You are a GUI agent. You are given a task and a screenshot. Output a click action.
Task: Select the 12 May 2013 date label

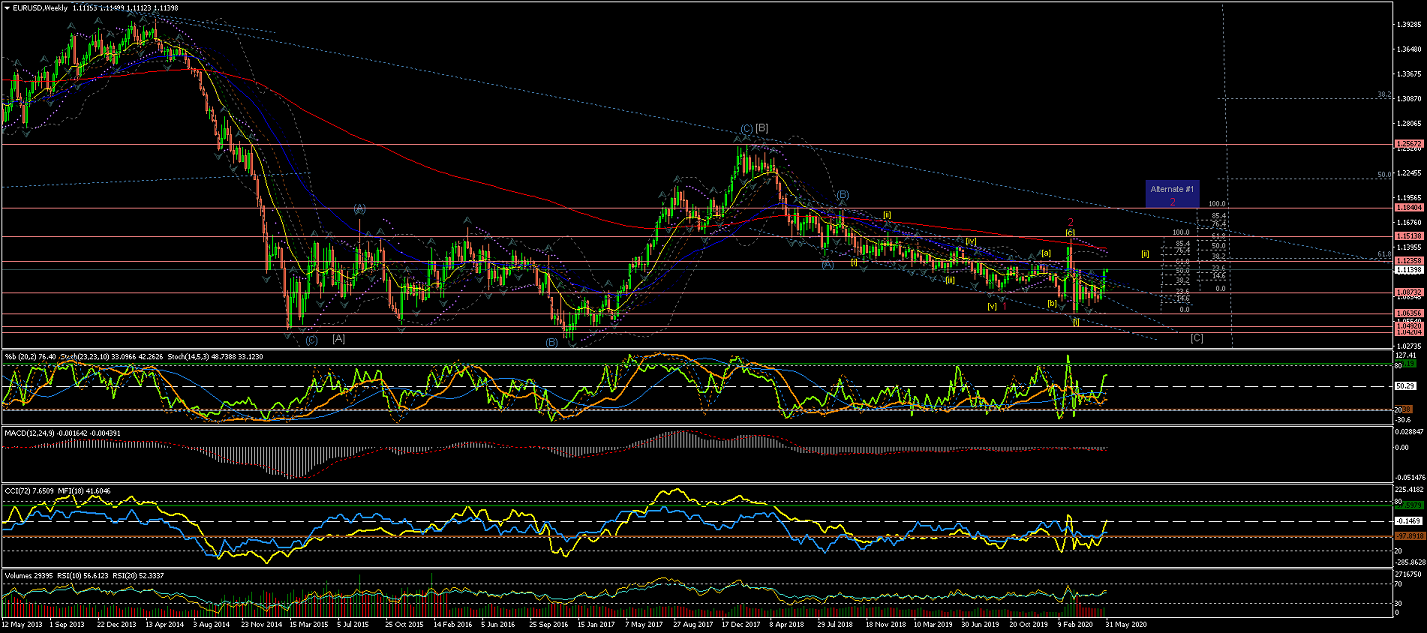click(x=24, y=625)
